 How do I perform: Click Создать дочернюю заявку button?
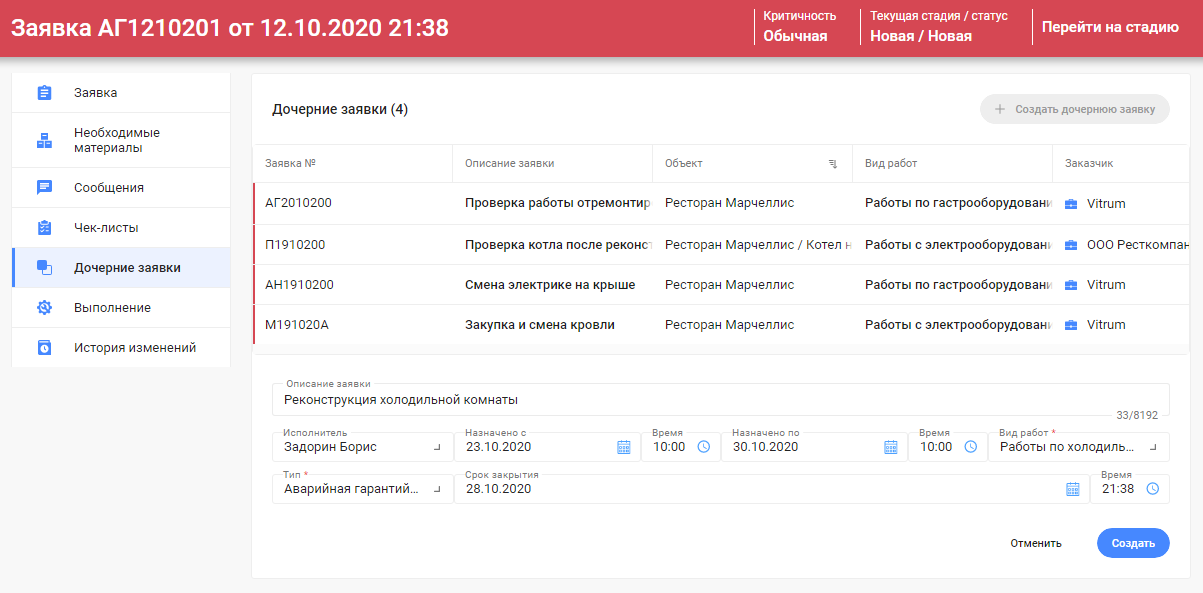[x=1075, y=109]
